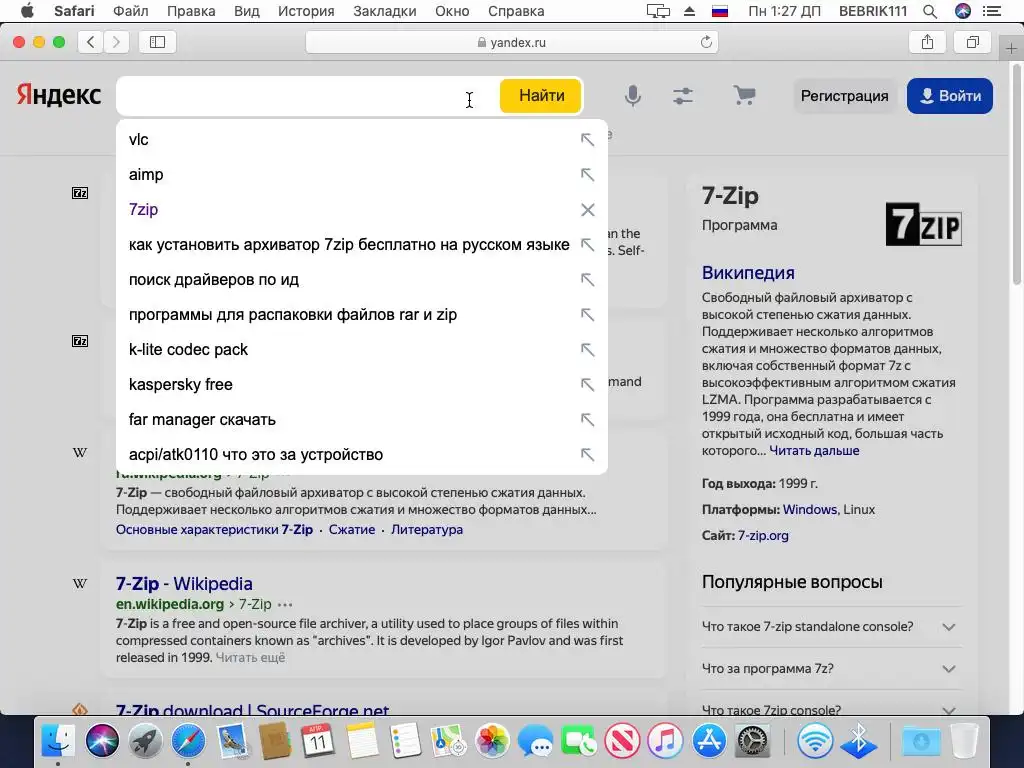
Task: Insert the aimp suggestion using its arrow
Action: pyautogui.click(x=588, y=175)
